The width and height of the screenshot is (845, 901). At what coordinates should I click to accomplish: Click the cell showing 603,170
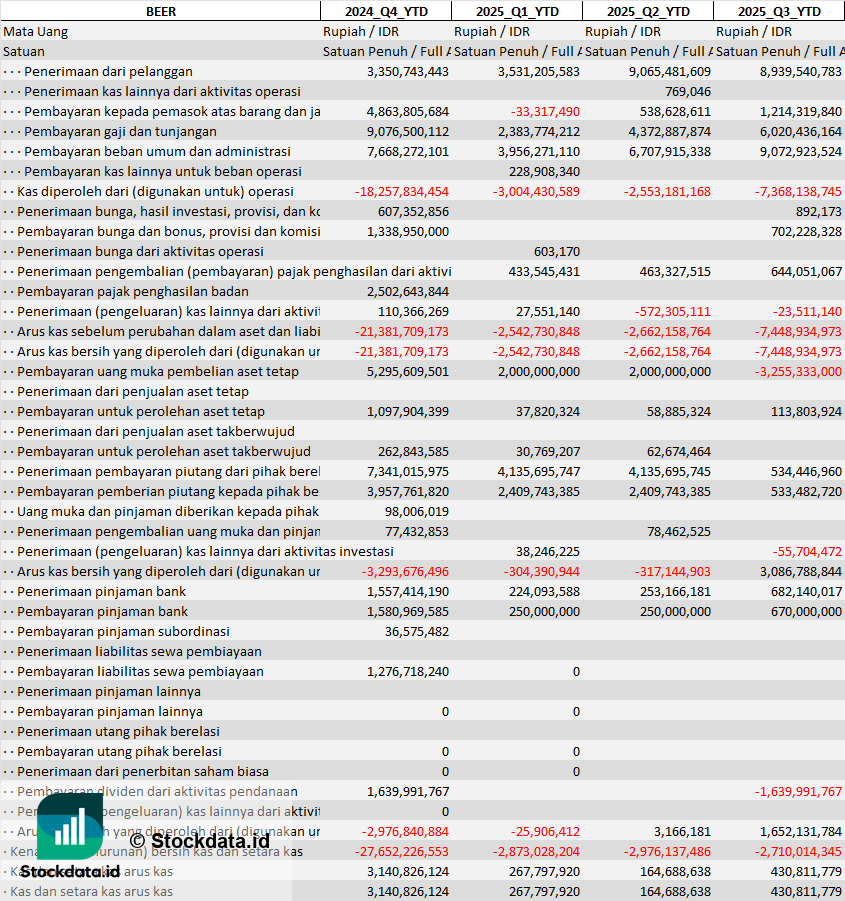(x=557, y=252)
